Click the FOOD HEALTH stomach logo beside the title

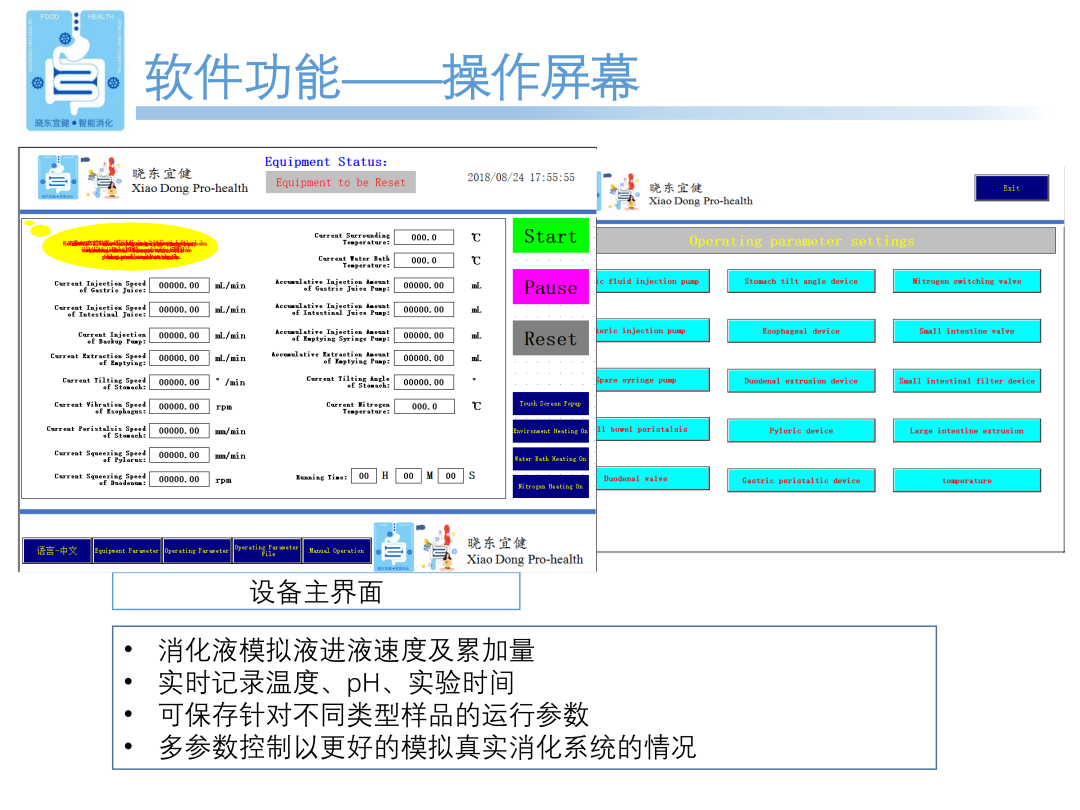click(x=75, y=70)
